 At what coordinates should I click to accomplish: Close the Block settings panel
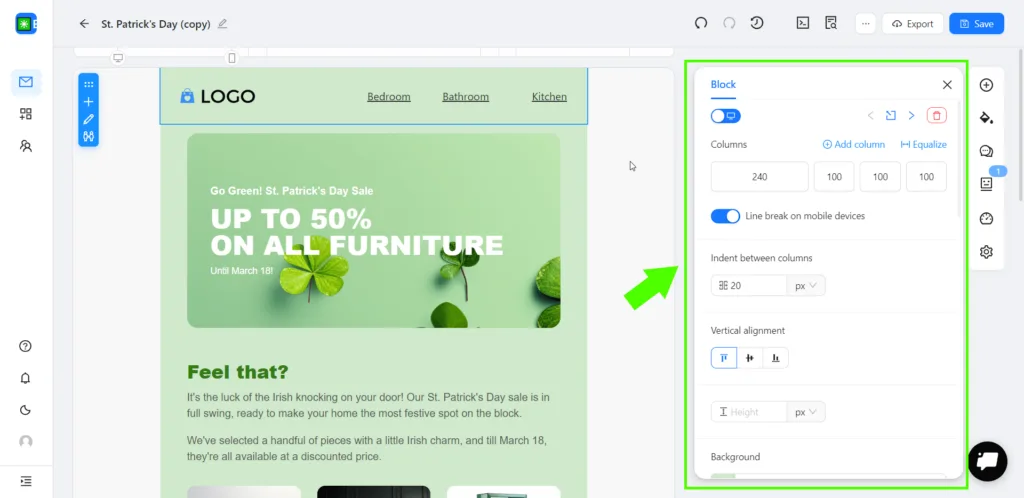click(947, 85)
